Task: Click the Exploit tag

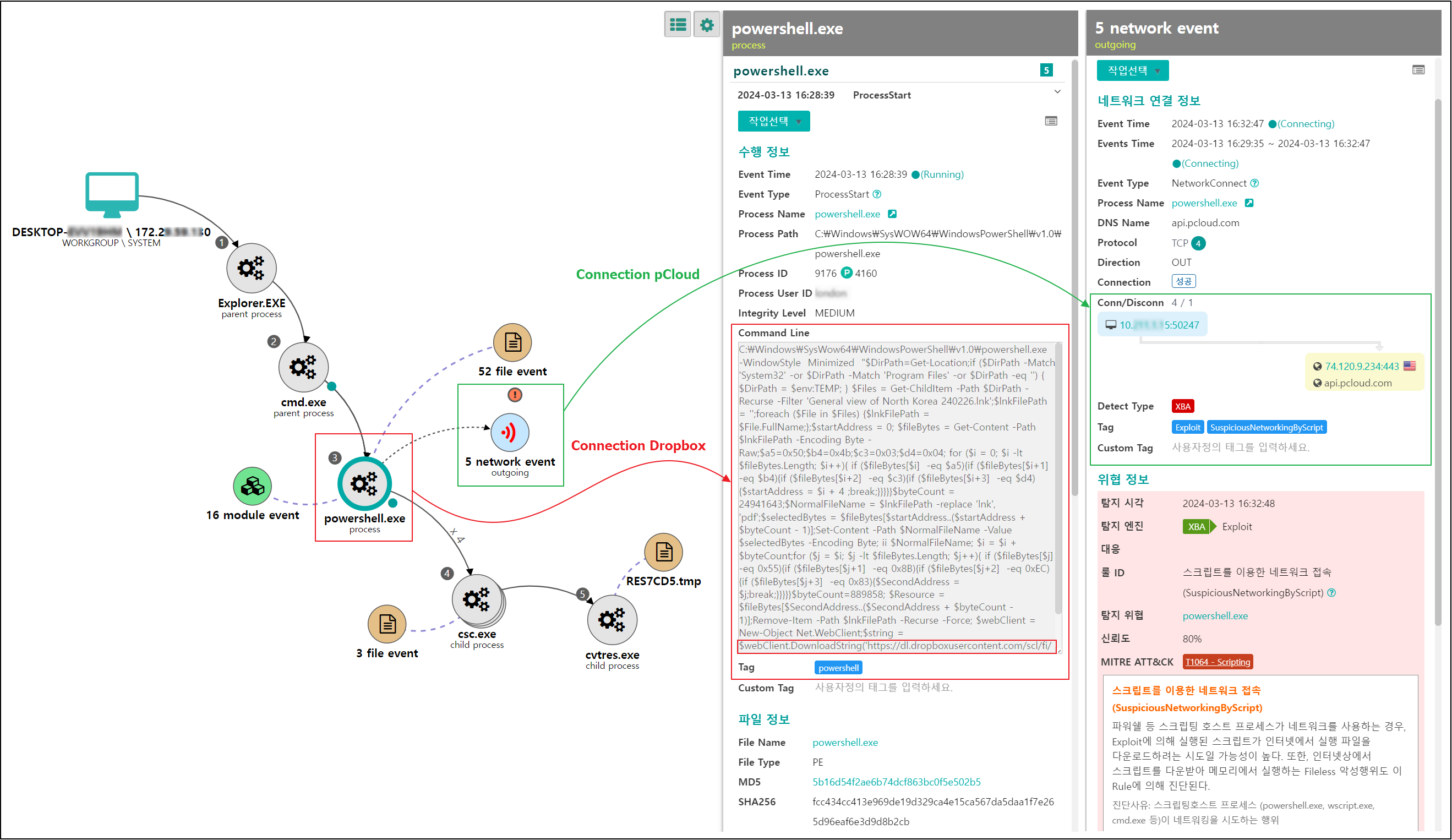Action: [1188, 428]
